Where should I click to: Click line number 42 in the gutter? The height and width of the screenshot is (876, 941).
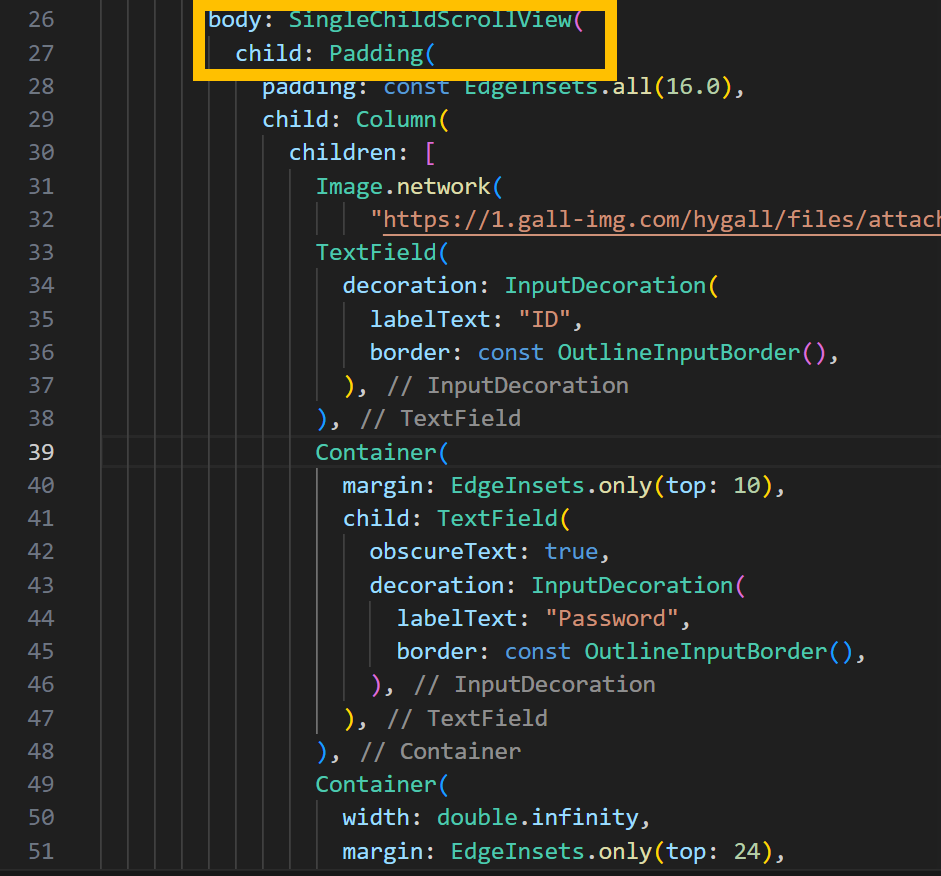[x=41, y=551]
